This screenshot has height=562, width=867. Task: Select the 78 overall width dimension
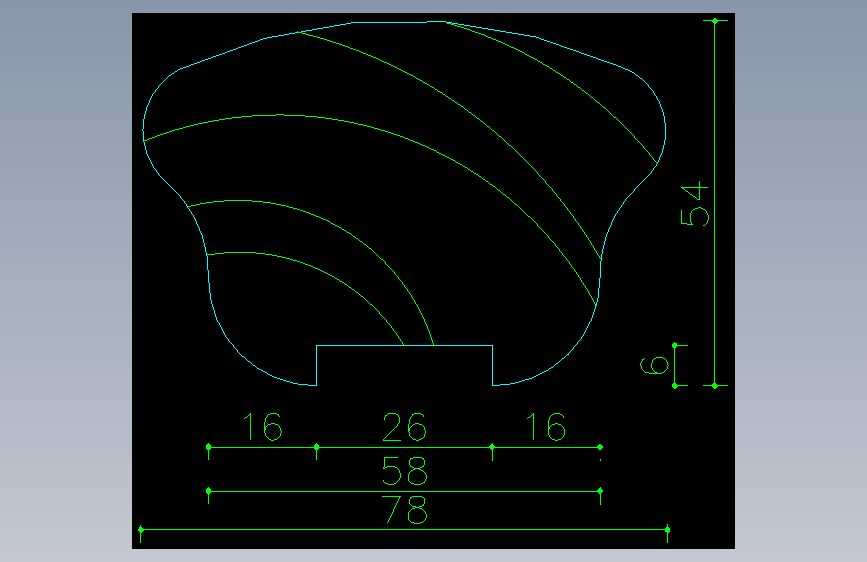(405, 509)
